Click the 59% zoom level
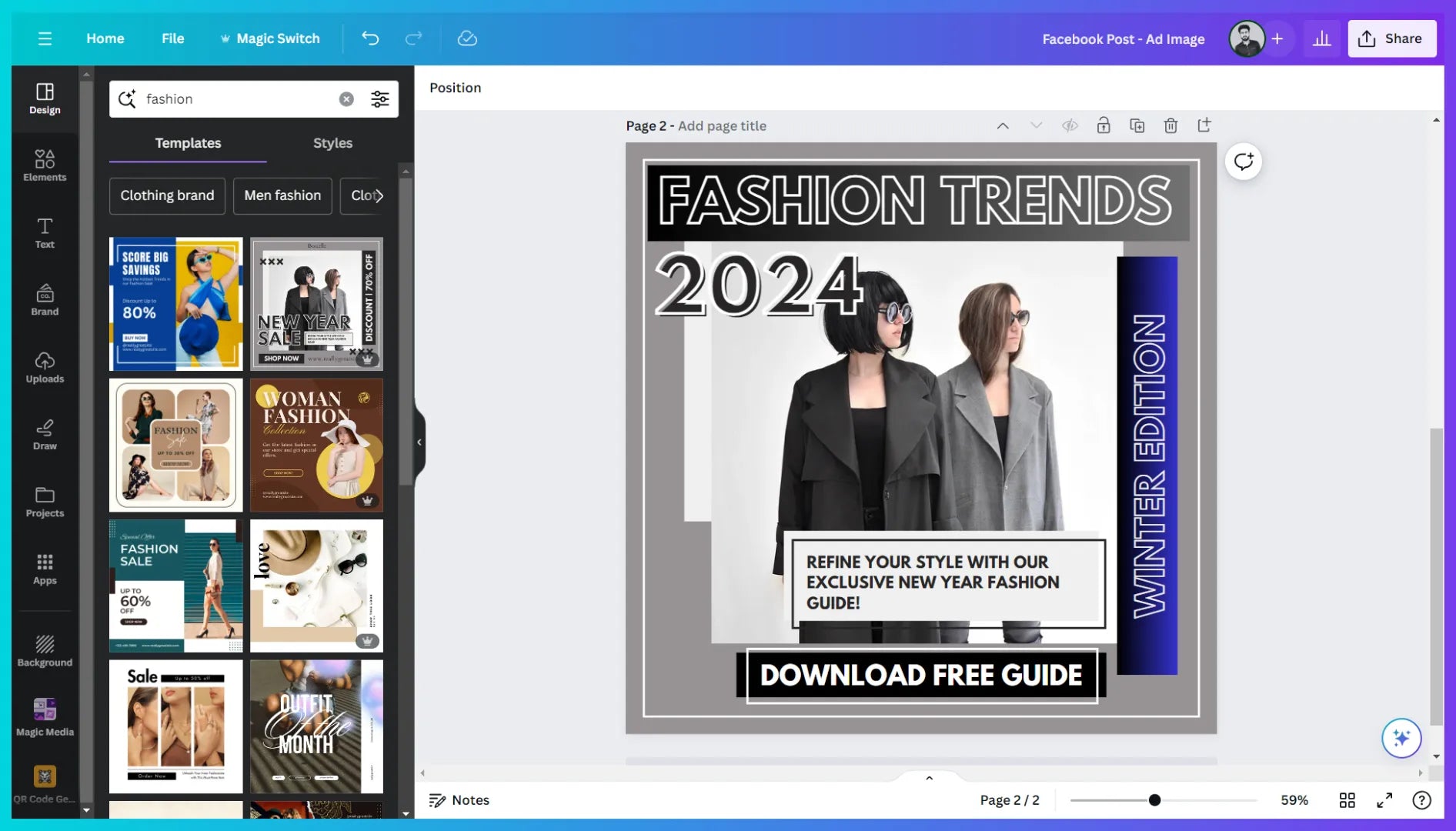 [1294, 800]
